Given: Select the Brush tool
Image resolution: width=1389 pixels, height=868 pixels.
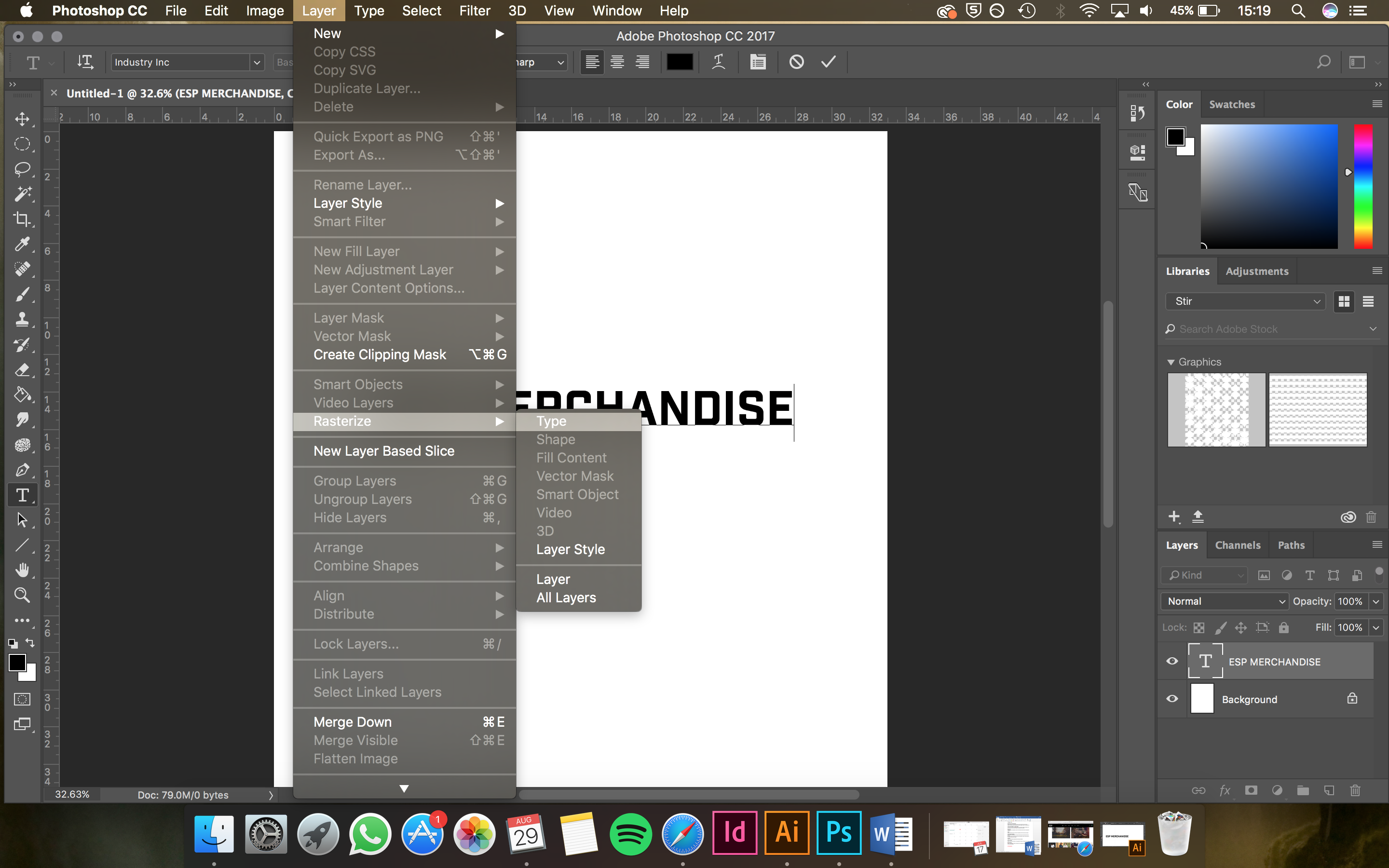Looking at the screenshot, I should point(22,295).
